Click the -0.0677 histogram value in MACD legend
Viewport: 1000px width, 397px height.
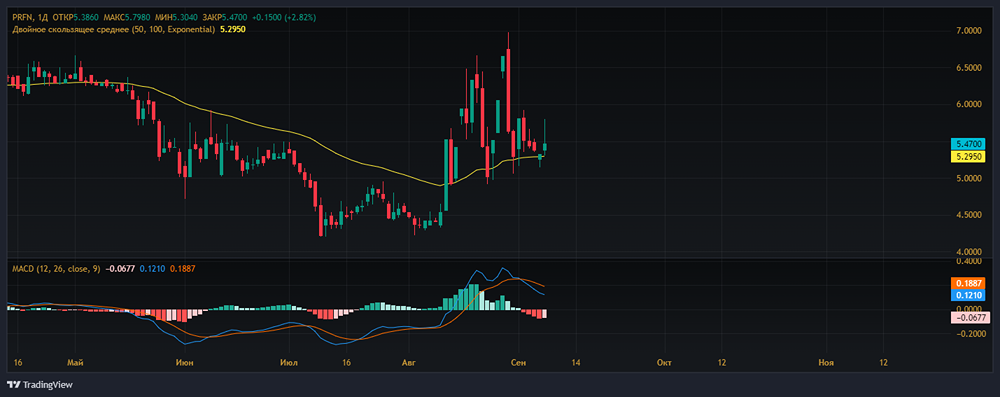120,269
